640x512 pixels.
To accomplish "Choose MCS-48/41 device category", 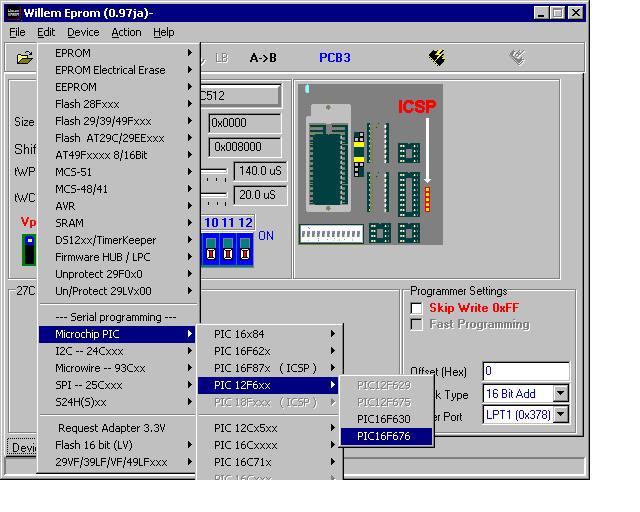I will tap(117, 189).
